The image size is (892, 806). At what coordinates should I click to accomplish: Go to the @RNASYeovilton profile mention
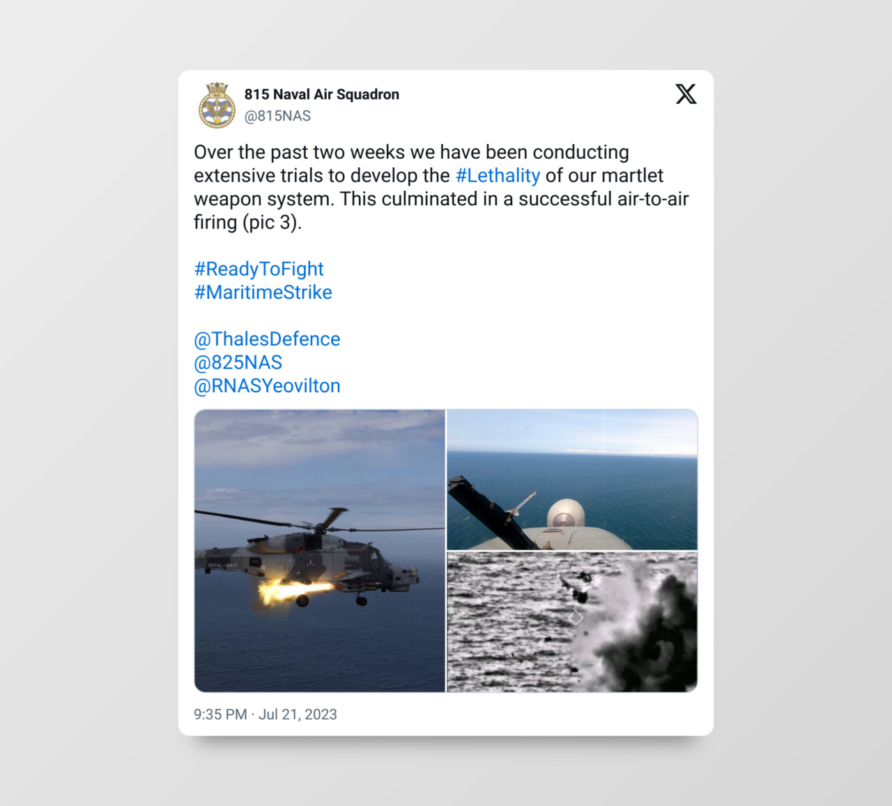tap(267, 386)
